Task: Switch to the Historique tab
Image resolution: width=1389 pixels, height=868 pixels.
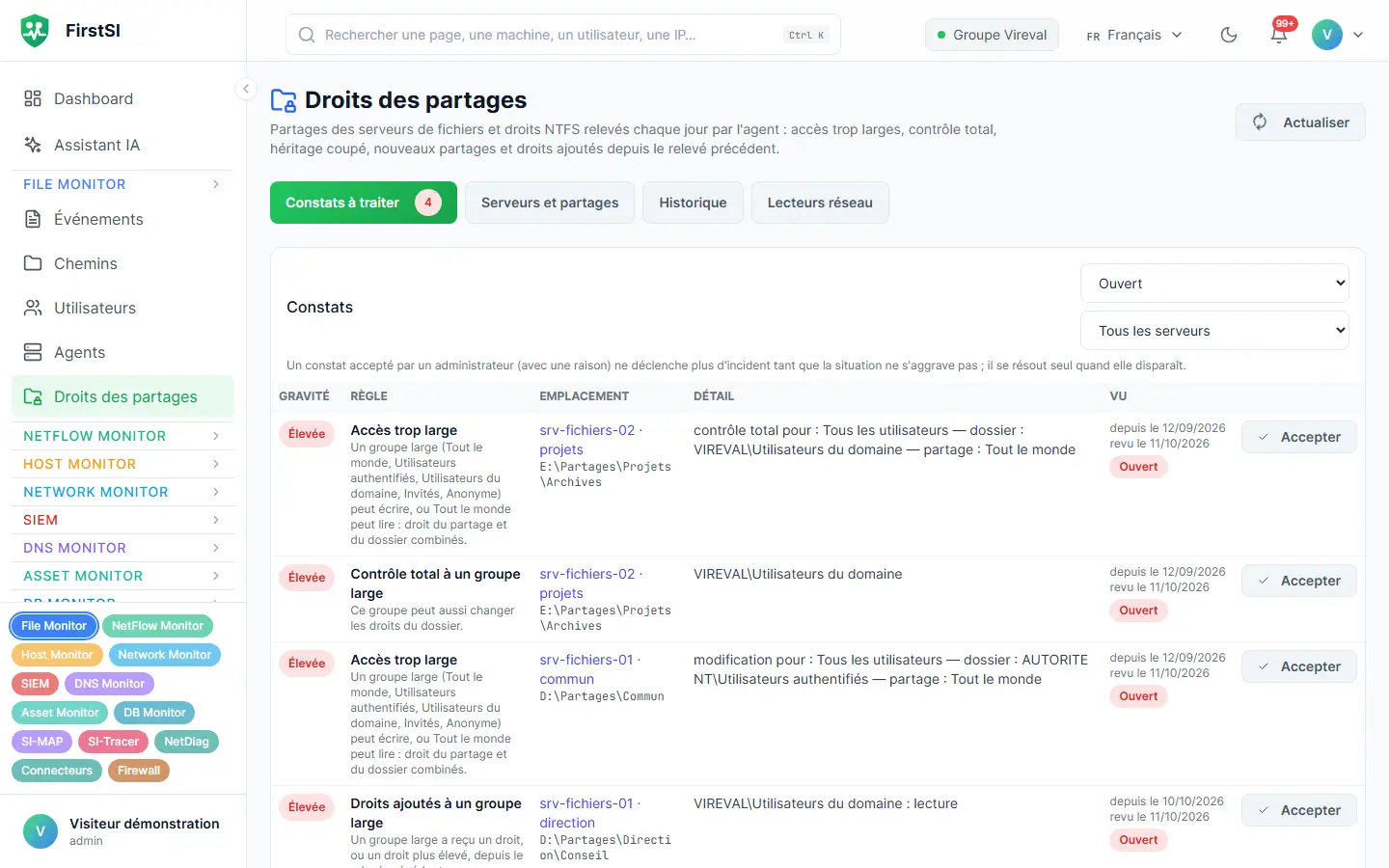Action: [x=693, y=203]
